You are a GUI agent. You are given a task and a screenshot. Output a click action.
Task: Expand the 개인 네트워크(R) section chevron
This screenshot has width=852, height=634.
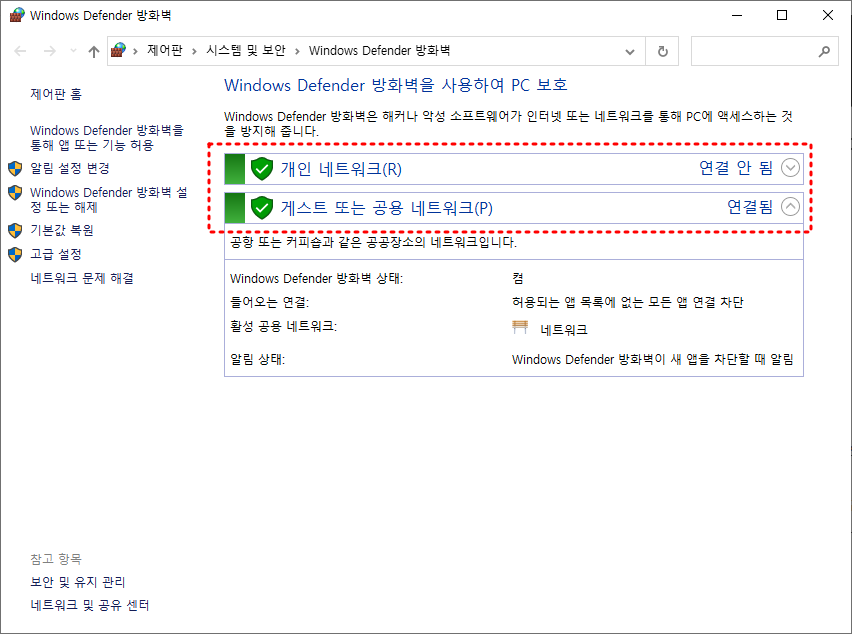[790, 168]
